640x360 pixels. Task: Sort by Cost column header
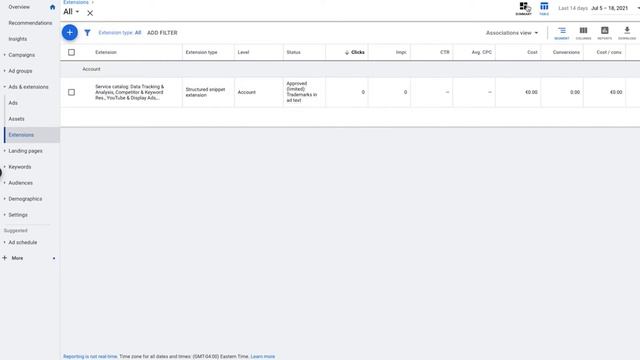click(532, 52)
